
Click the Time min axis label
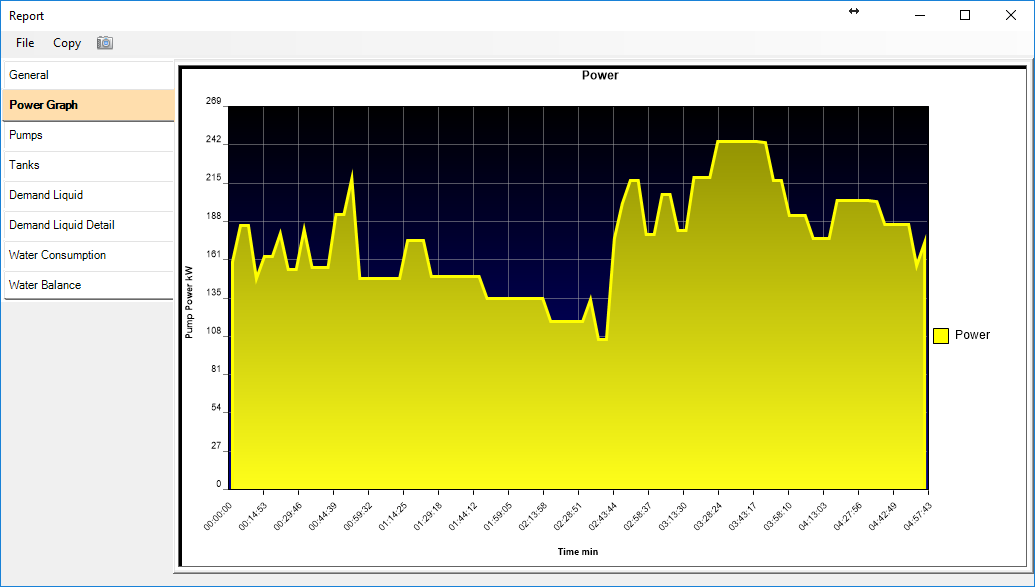point(578,551)
